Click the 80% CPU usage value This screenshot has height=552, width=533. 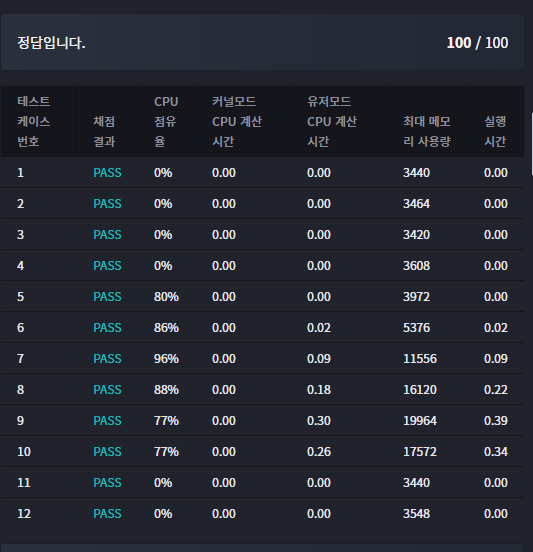(x=166, y=297)
